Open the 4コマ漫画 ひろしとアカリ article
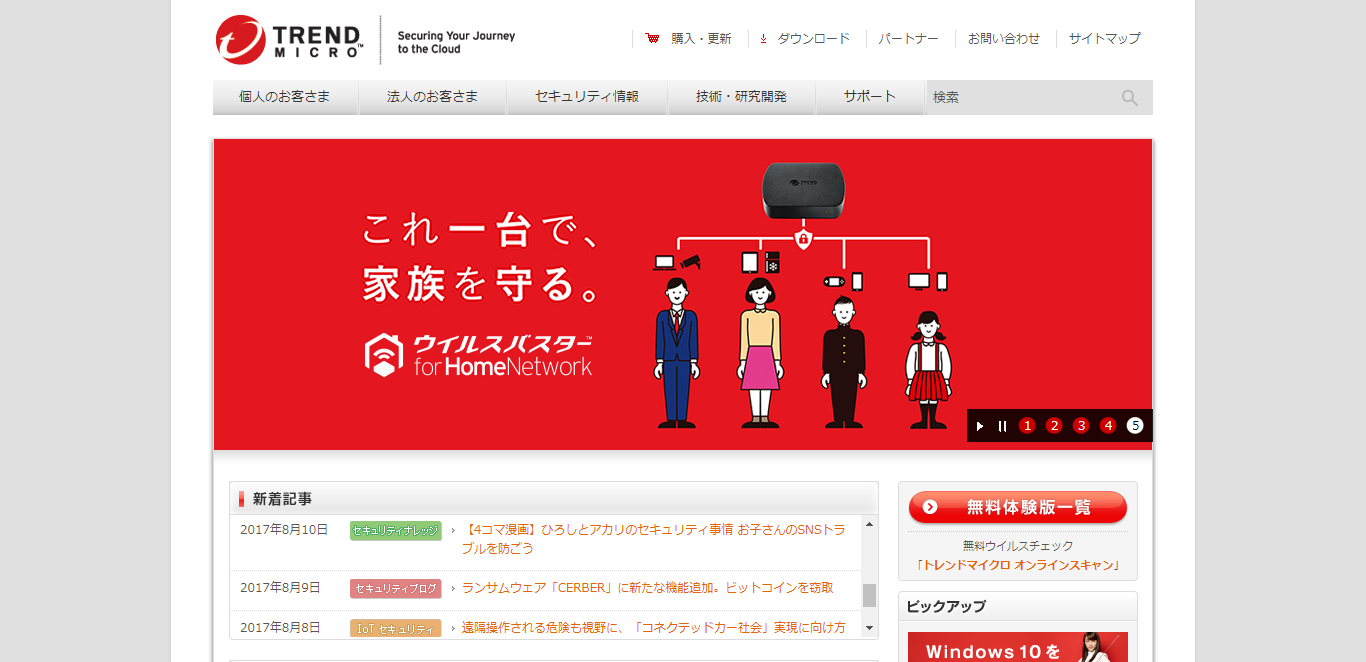The image size is (1366, 662). tap(654, 539)
